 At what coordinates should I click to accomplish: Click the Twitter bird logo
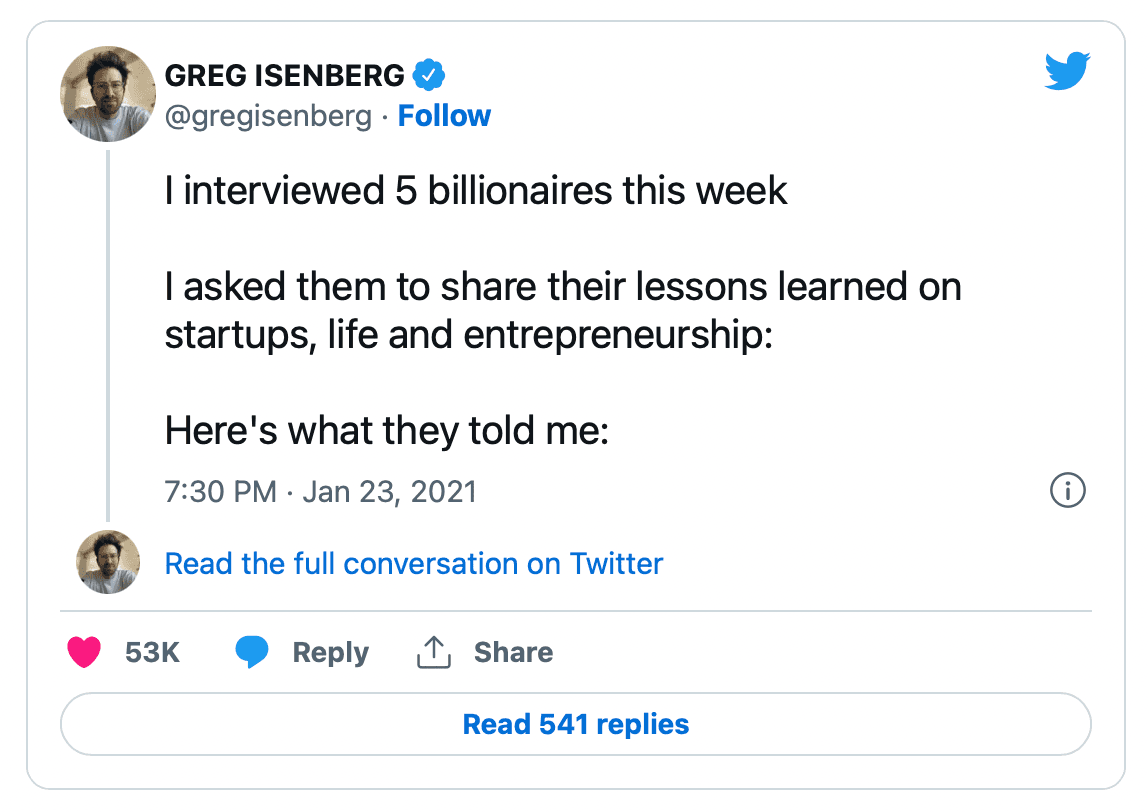(x=1066, y=72)
